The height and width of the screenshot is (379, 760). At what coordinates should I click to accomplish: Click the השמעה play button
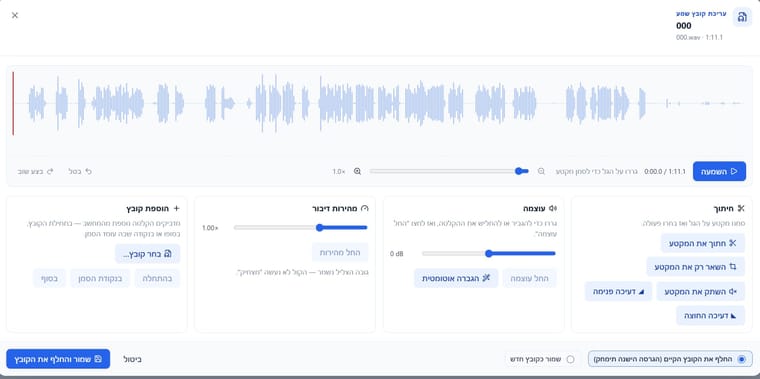(719, 171)
